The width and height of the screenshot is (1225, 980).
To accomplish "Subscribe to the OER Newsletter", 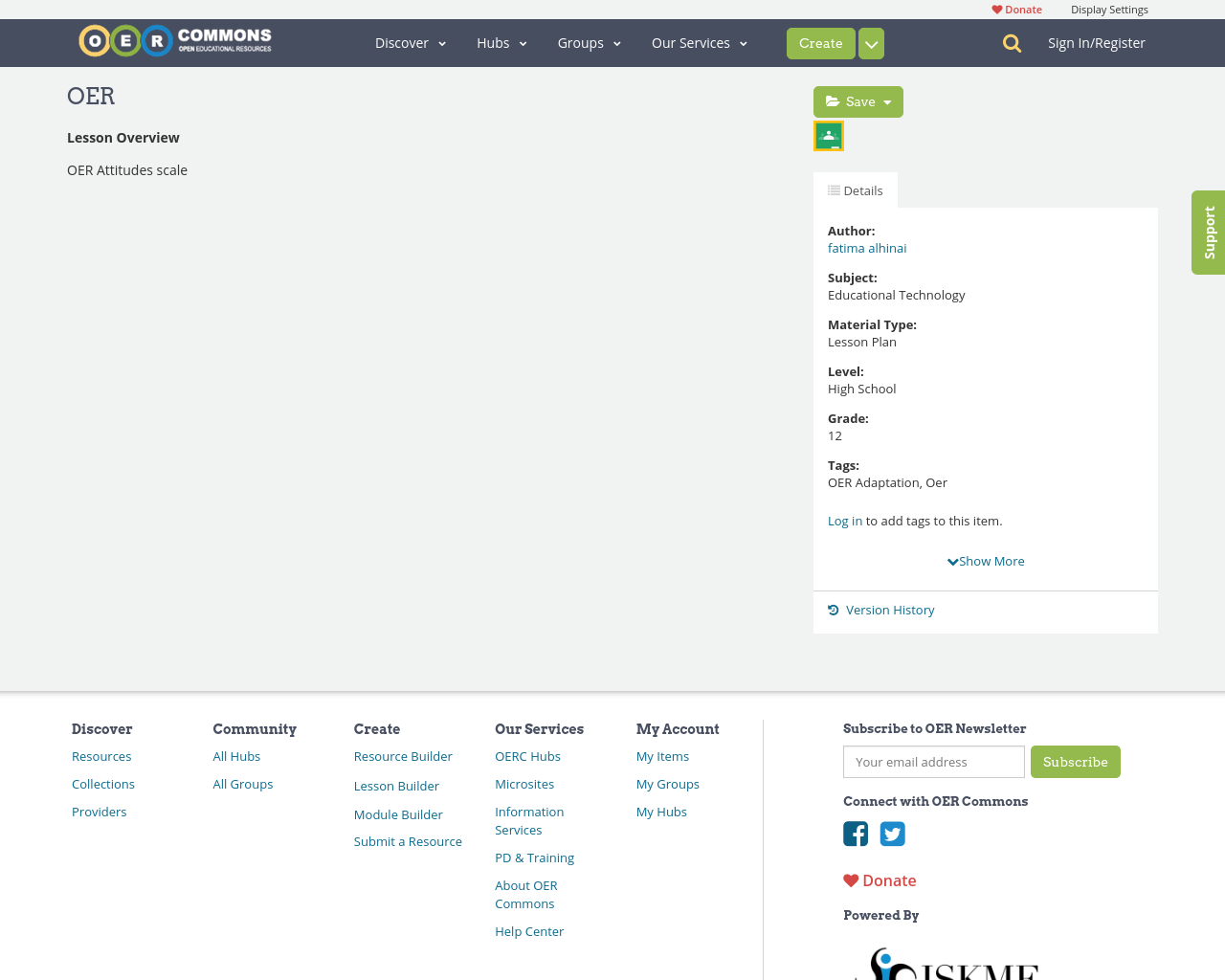I will point(1075,762).
